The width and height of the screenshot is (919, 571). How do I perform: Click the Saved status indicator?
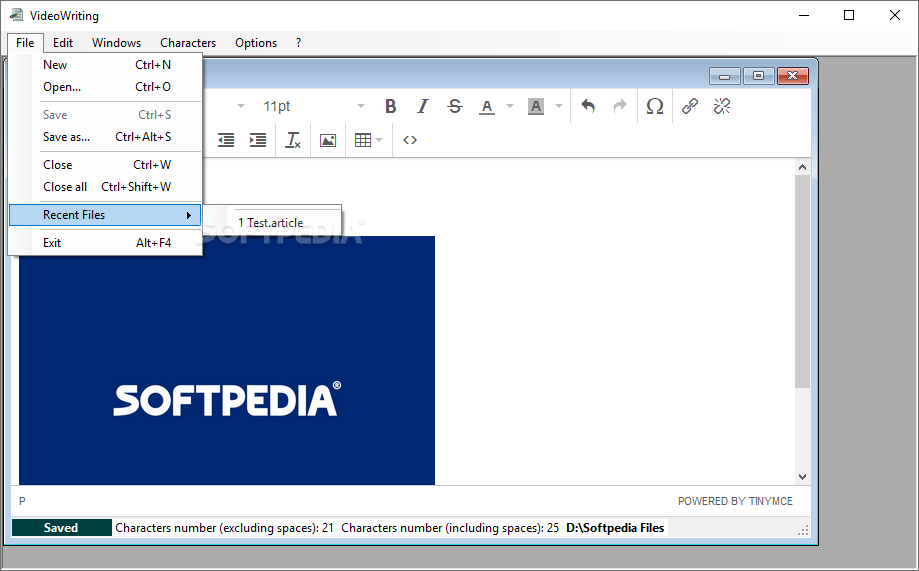click(x=62, y=528)
